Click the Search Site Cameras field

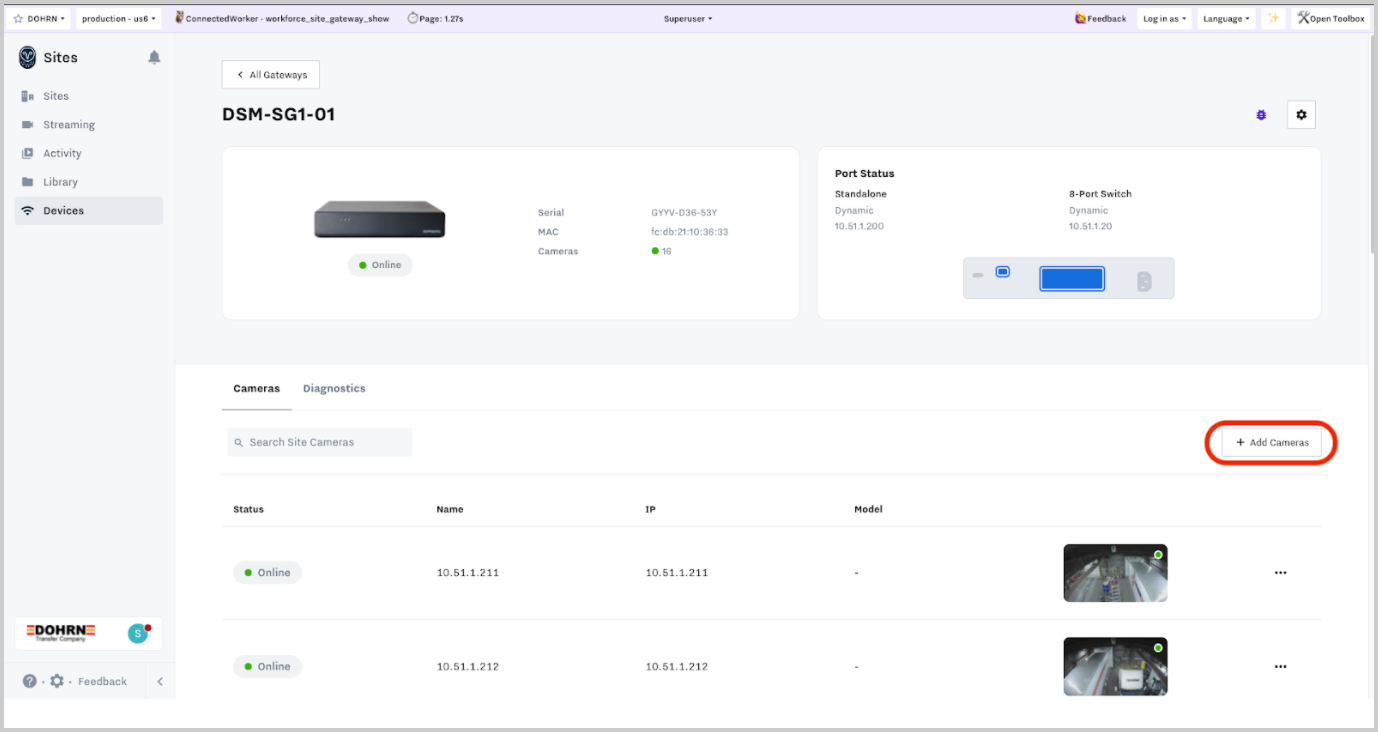pos(320,442)
